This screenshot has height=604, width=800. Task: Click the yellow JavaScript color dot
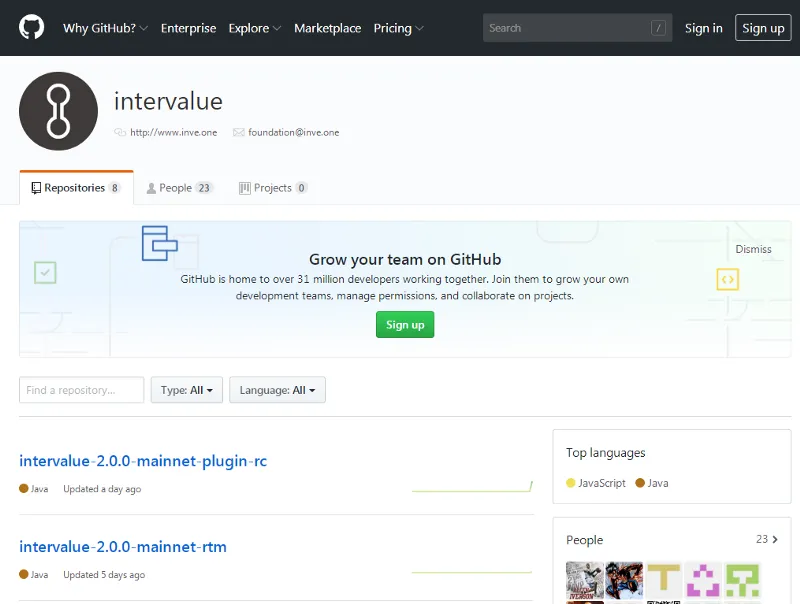(570, 483)
